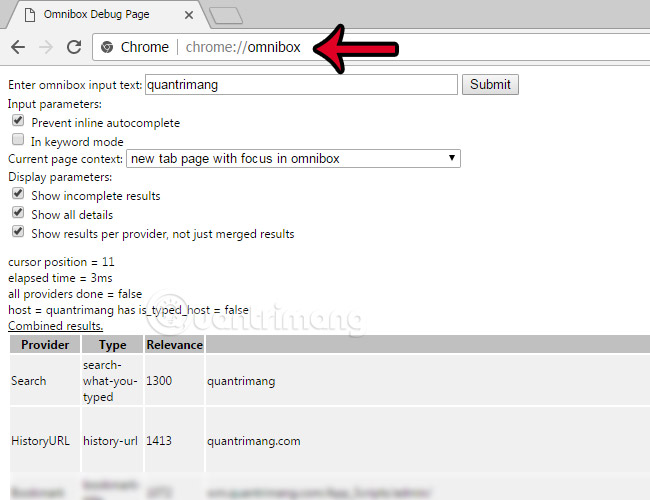This screenshot has width=650, height=500.
Task: Click the all providers done = false line
Action: click(75, 294)
